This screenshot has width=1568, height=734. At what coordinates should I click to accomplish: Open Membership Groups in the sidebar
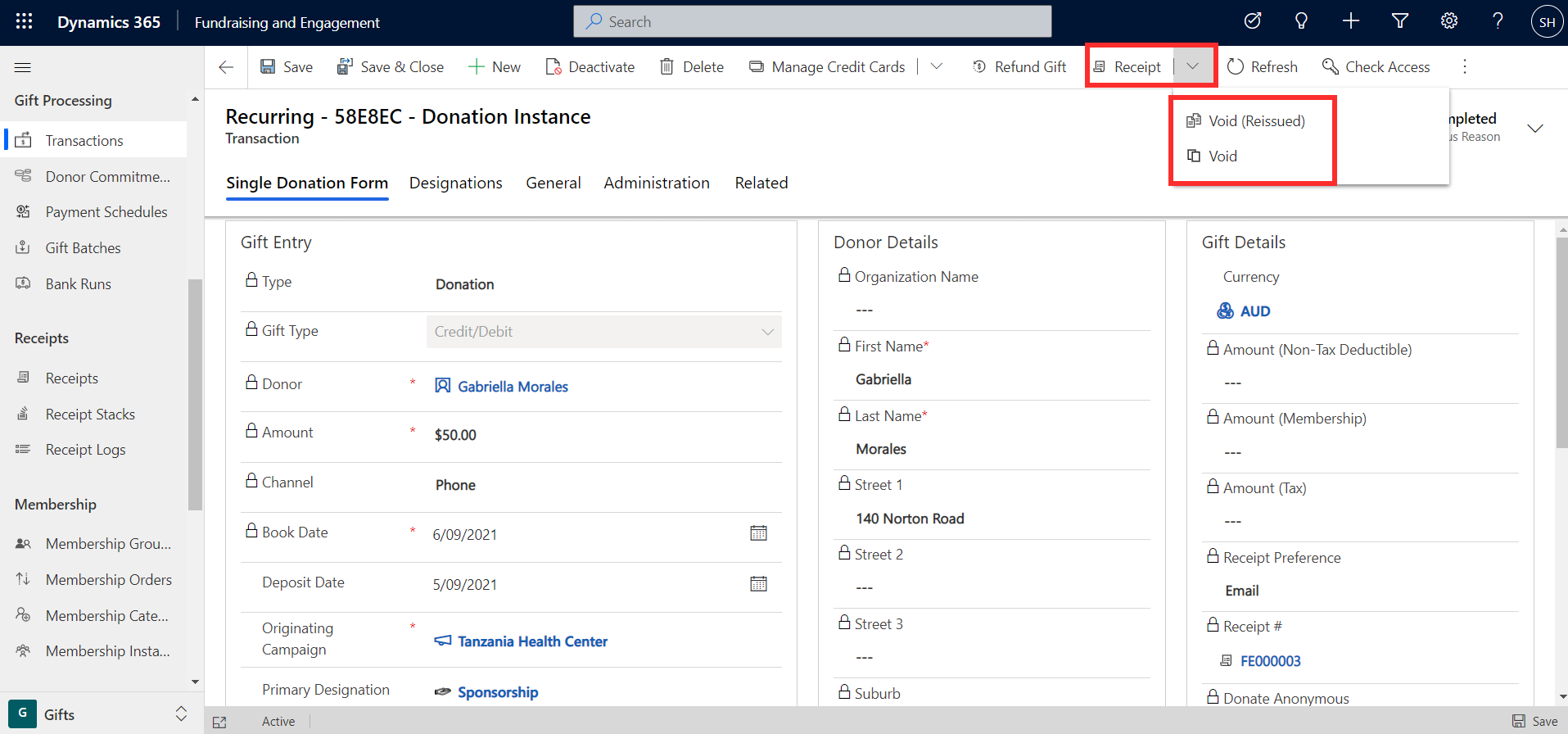(x=95, y=544)
